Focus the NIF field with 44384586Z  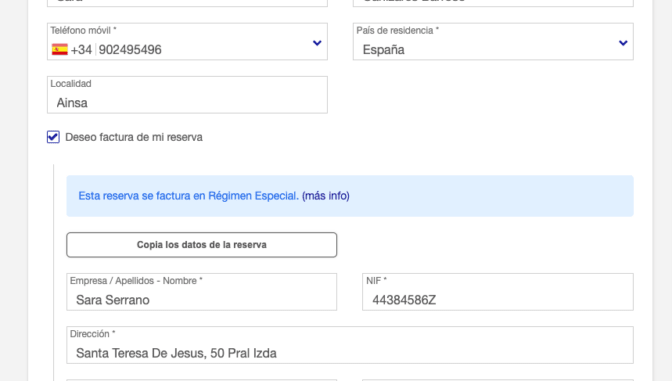[x=498, y=292]
